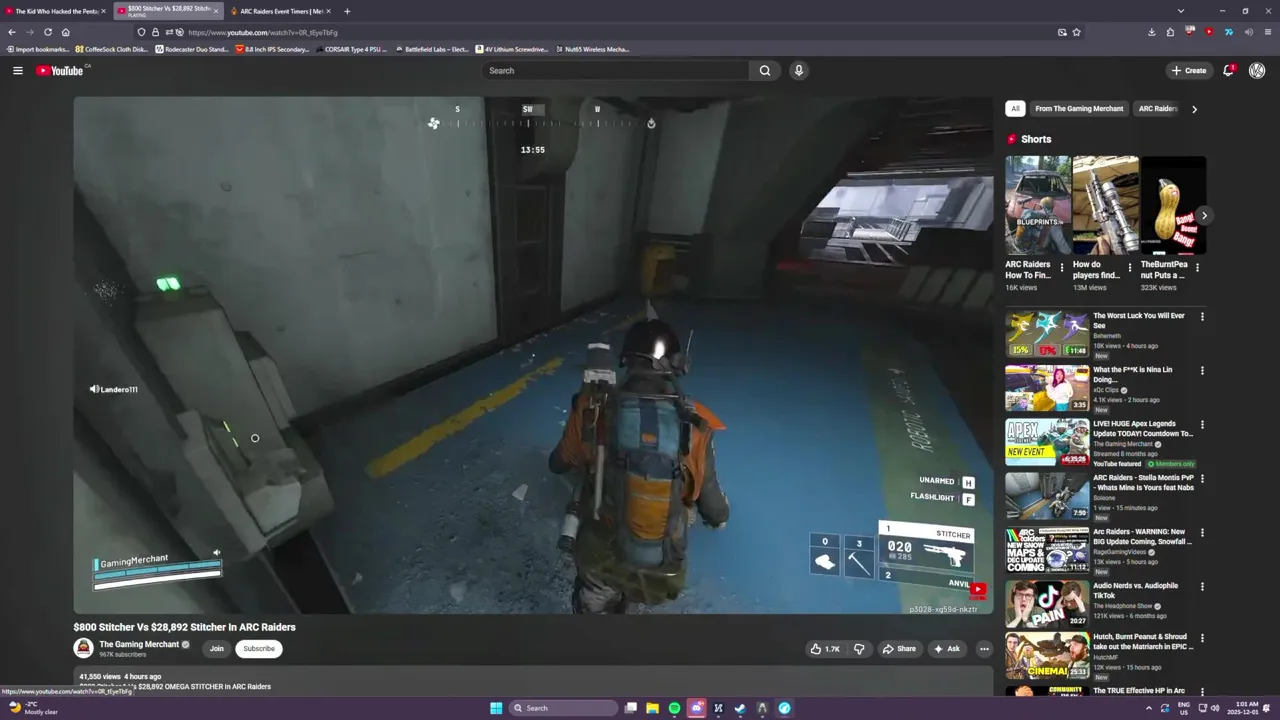Open options for 'Audio Nerds vs. Audiophile' video
Viewport: 1280px width, 720px height.
[1202, 587]
